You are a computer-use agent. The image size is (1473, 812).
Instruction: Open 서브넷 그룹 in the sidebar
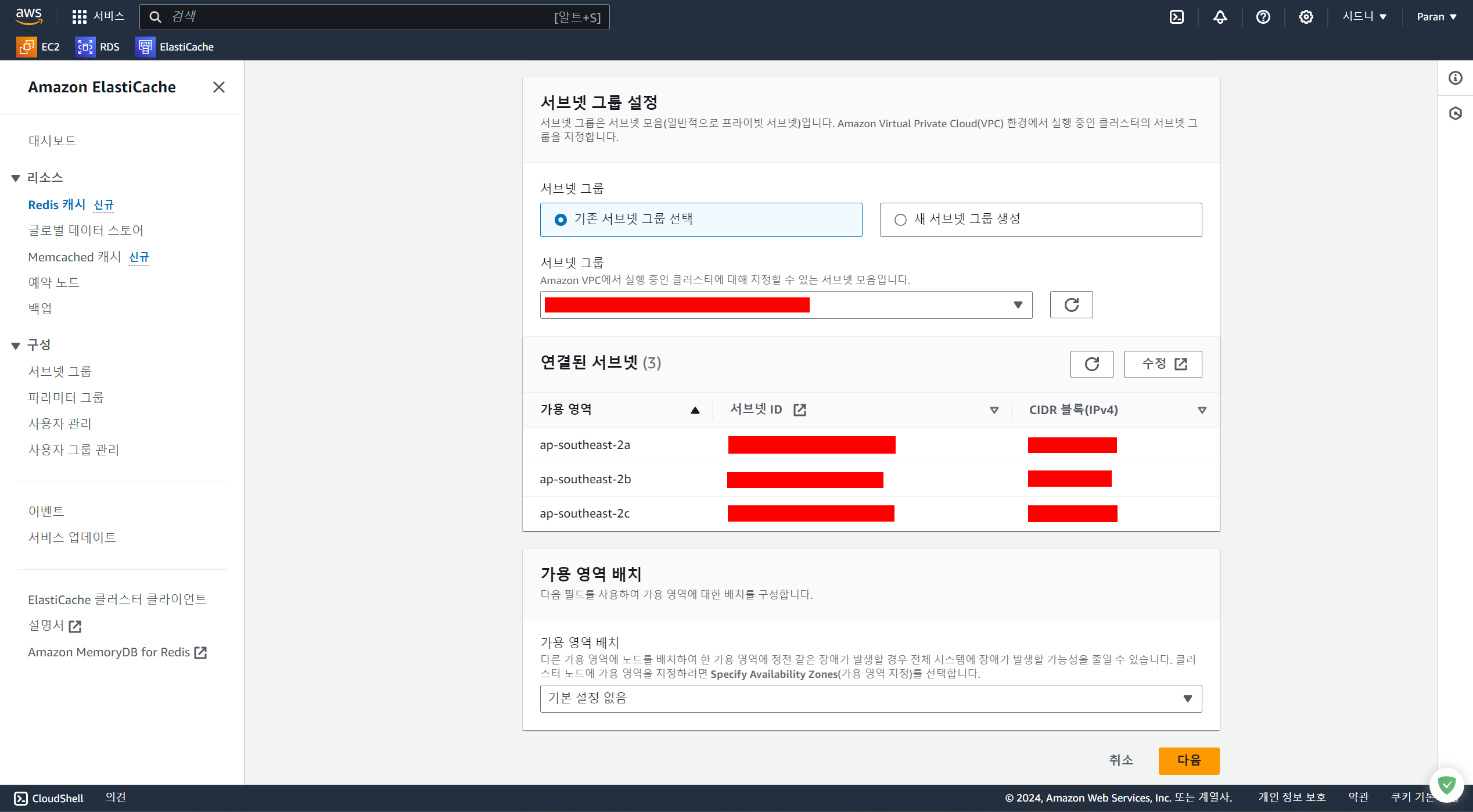click(60, 372)
